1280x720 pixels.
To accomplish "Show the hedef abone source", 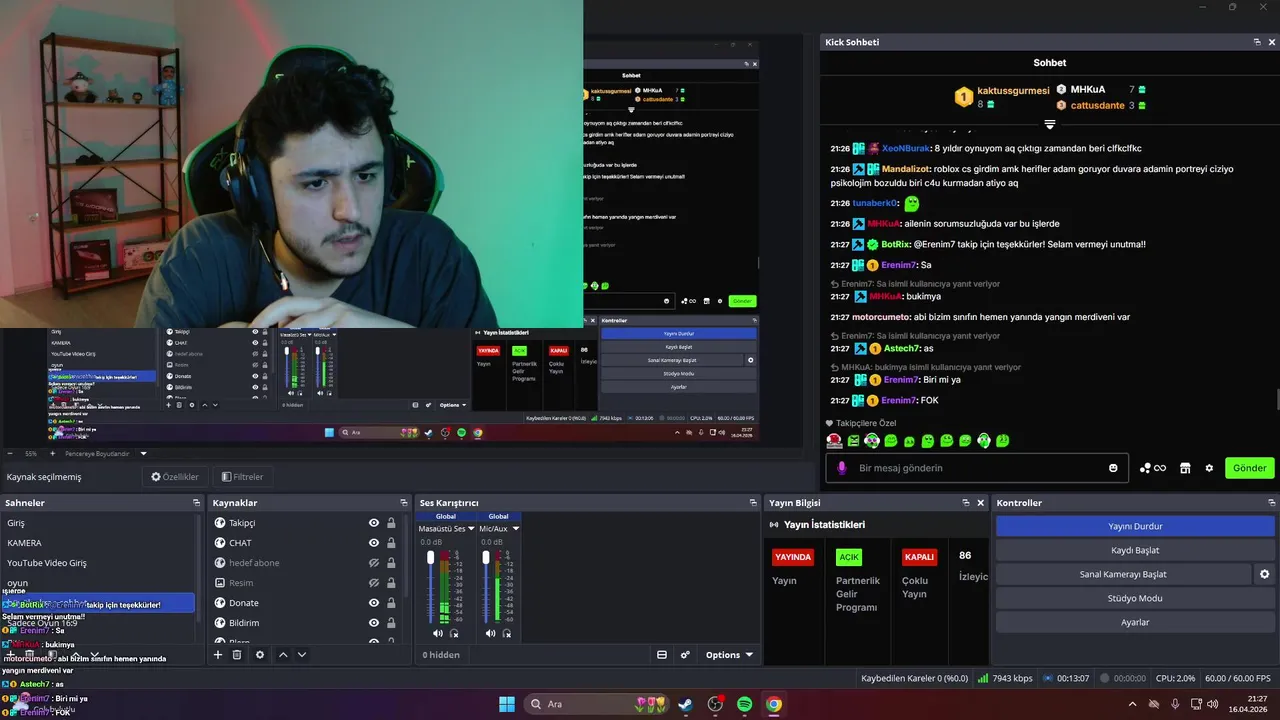I will pyautogui.click(x=374, y=563).
